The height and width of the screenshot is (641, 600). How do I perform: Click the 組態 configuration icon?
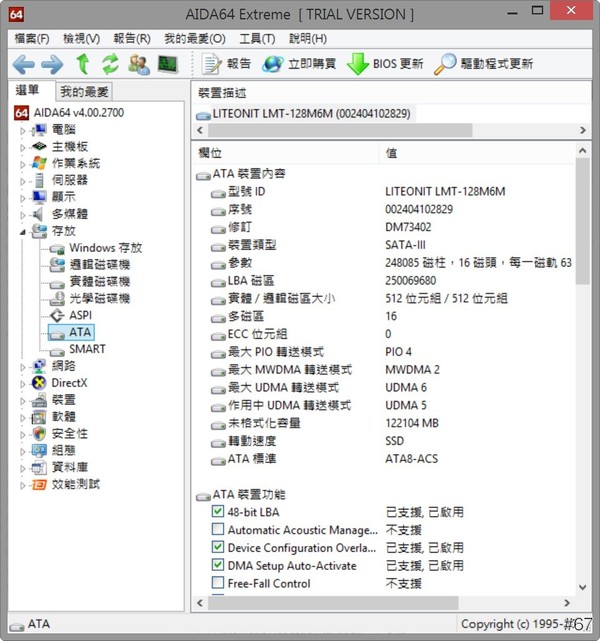[x=39, y=450]
